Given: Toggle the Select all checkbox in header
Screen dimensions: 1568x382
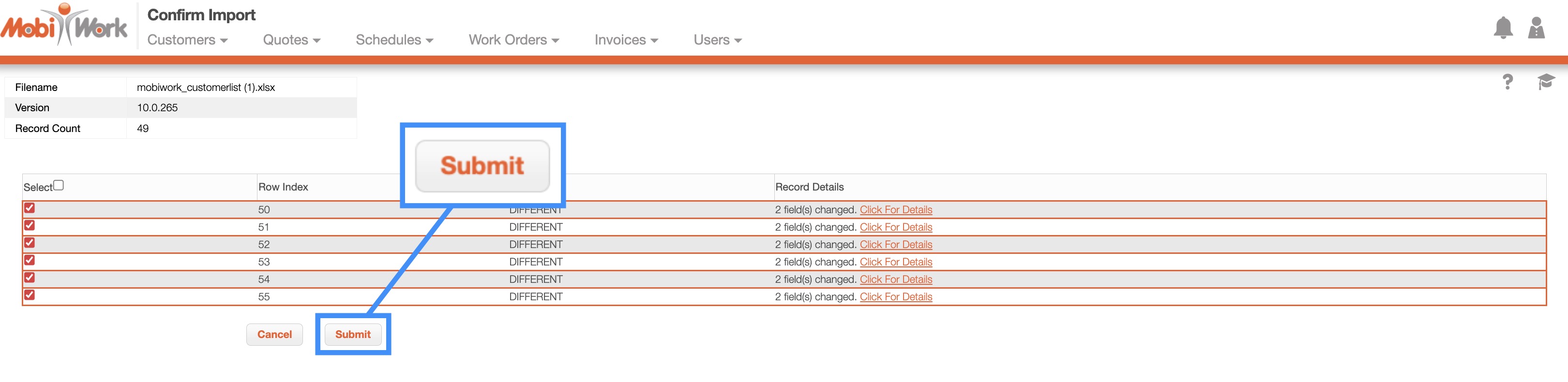Looking at the screenshot, I should [x=59, y=186].
